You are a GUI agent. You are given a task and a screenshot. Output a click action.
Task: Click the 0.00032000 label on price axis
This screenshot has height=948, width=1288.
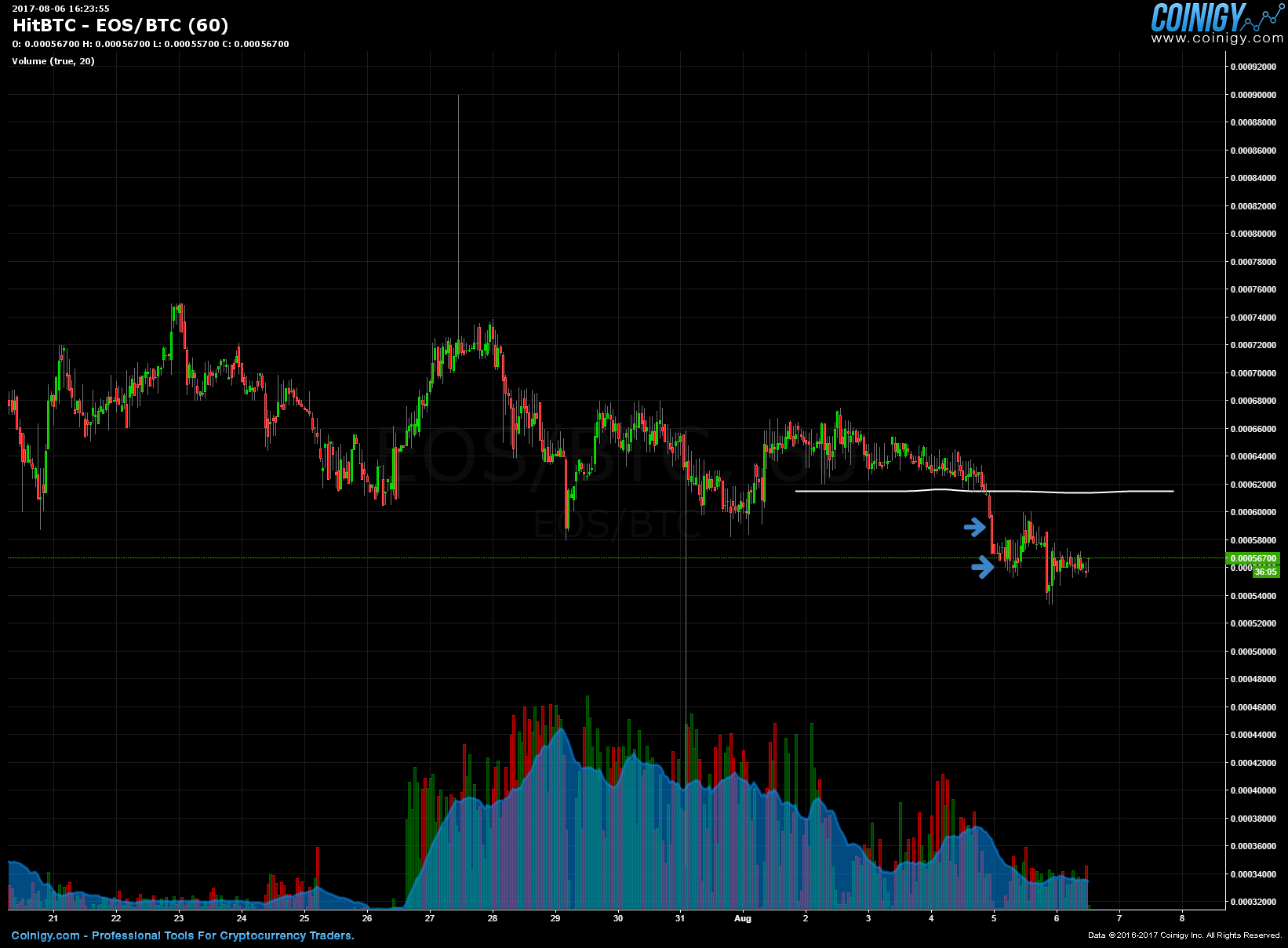(x=1253, y=902)
